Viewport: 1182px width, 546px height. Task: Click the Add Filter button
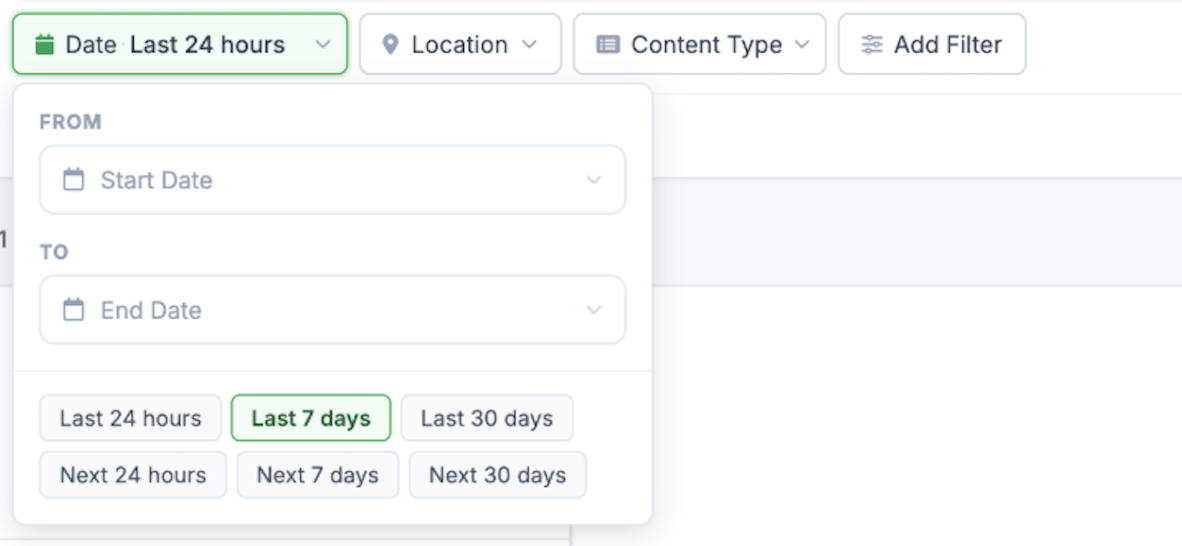pyautogui.click(x=932, y=44)
